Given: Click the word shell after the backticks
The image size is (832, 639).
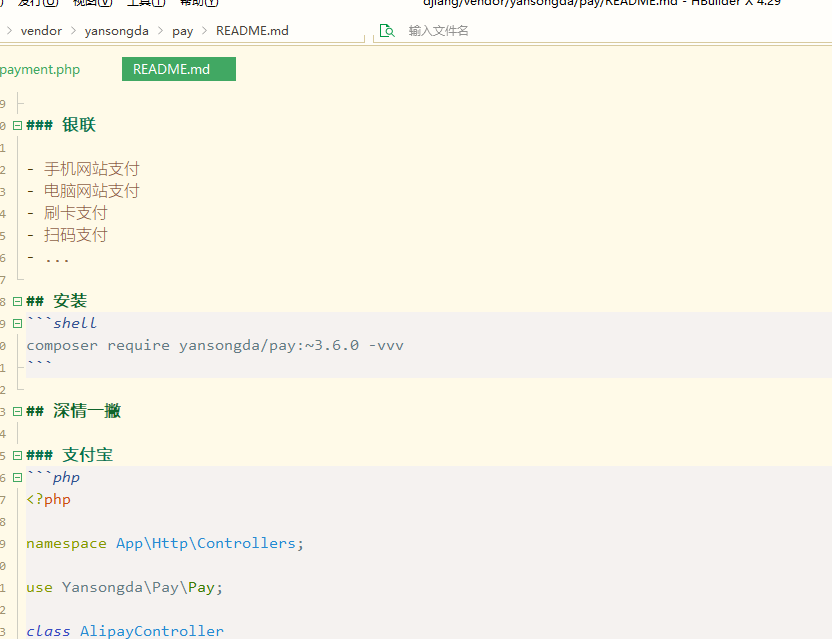Looking at the screenshot, I should point(75,323).
